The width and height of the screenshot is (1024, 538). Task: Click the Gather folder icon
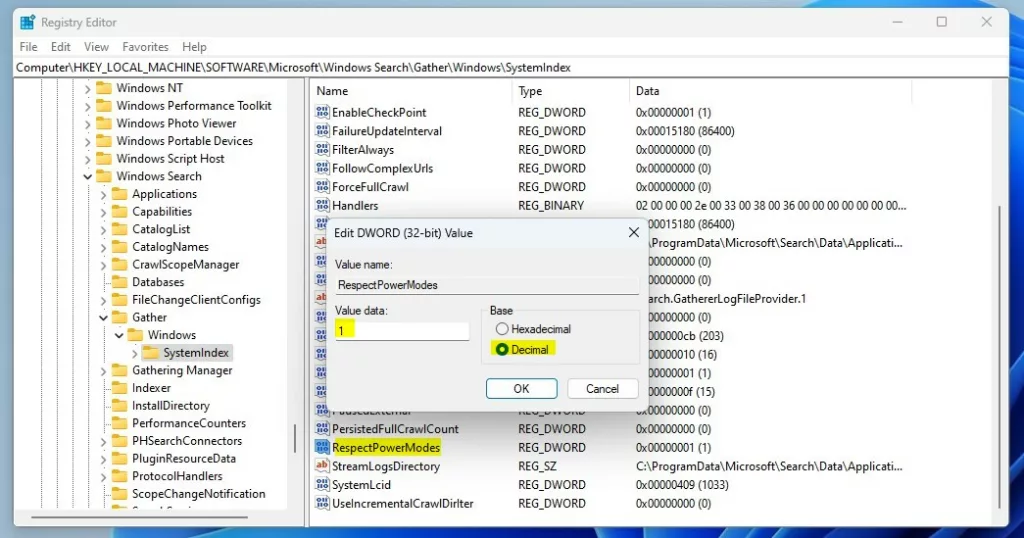pos(120,317)
